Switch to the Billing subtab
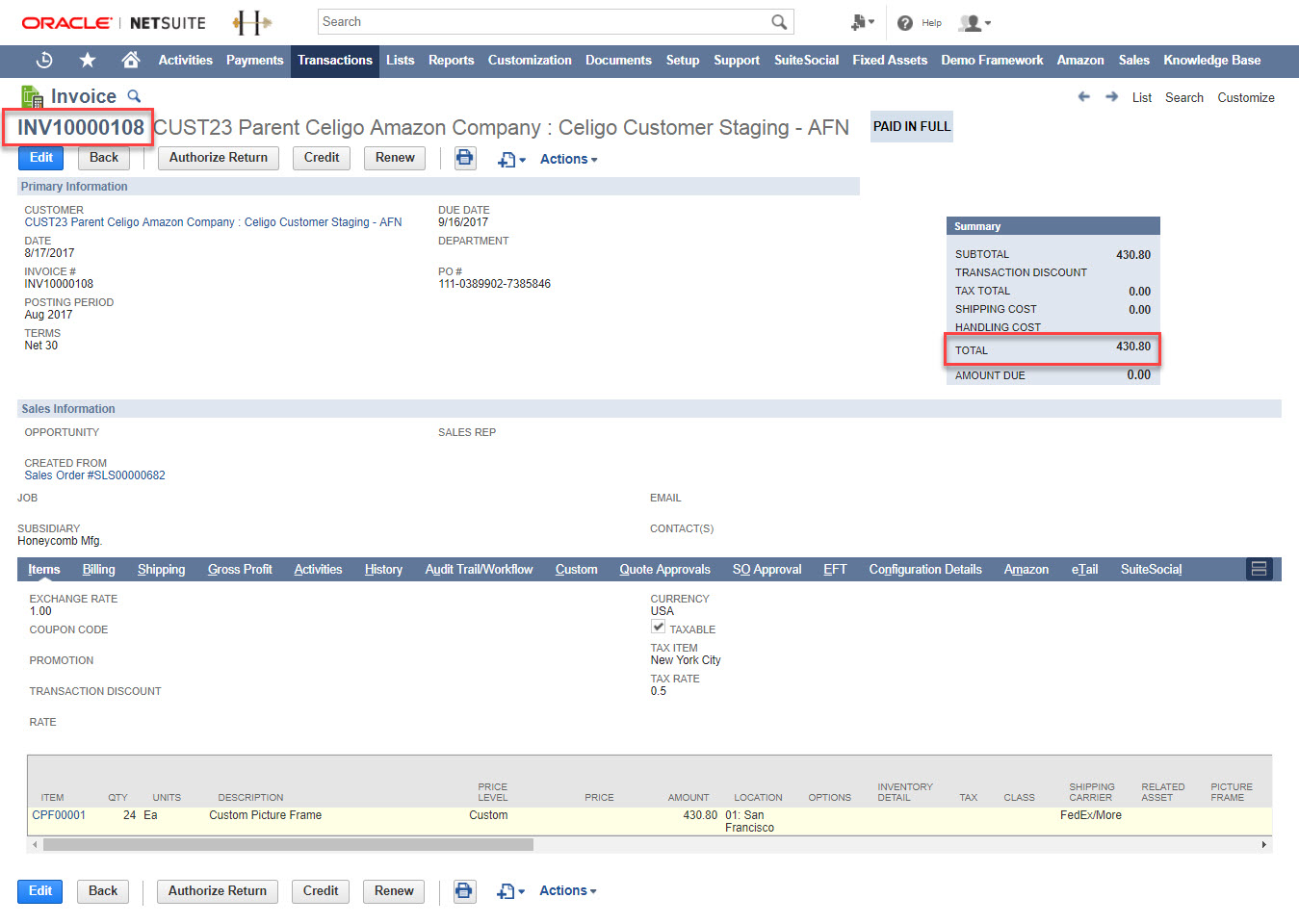This screenshot has width=1299, height=924. (x=98, y=570)
